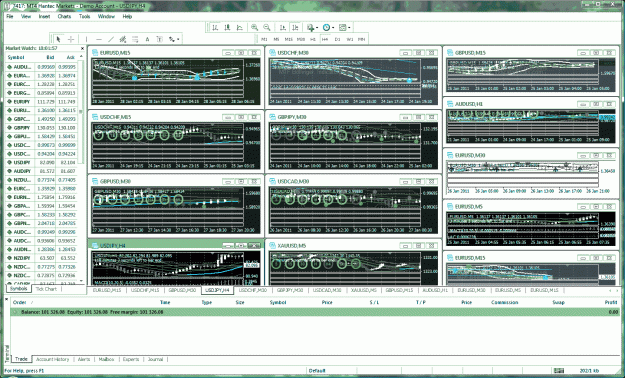Switch chart to bar chart style
The image size is (625, 378).
(x=215, y=28)
